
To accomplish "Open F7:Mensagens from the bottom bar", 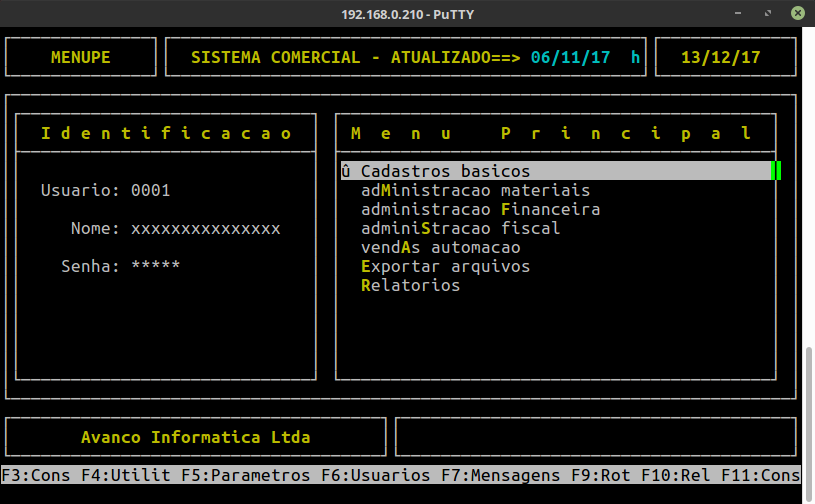I will tap(501, 475).
